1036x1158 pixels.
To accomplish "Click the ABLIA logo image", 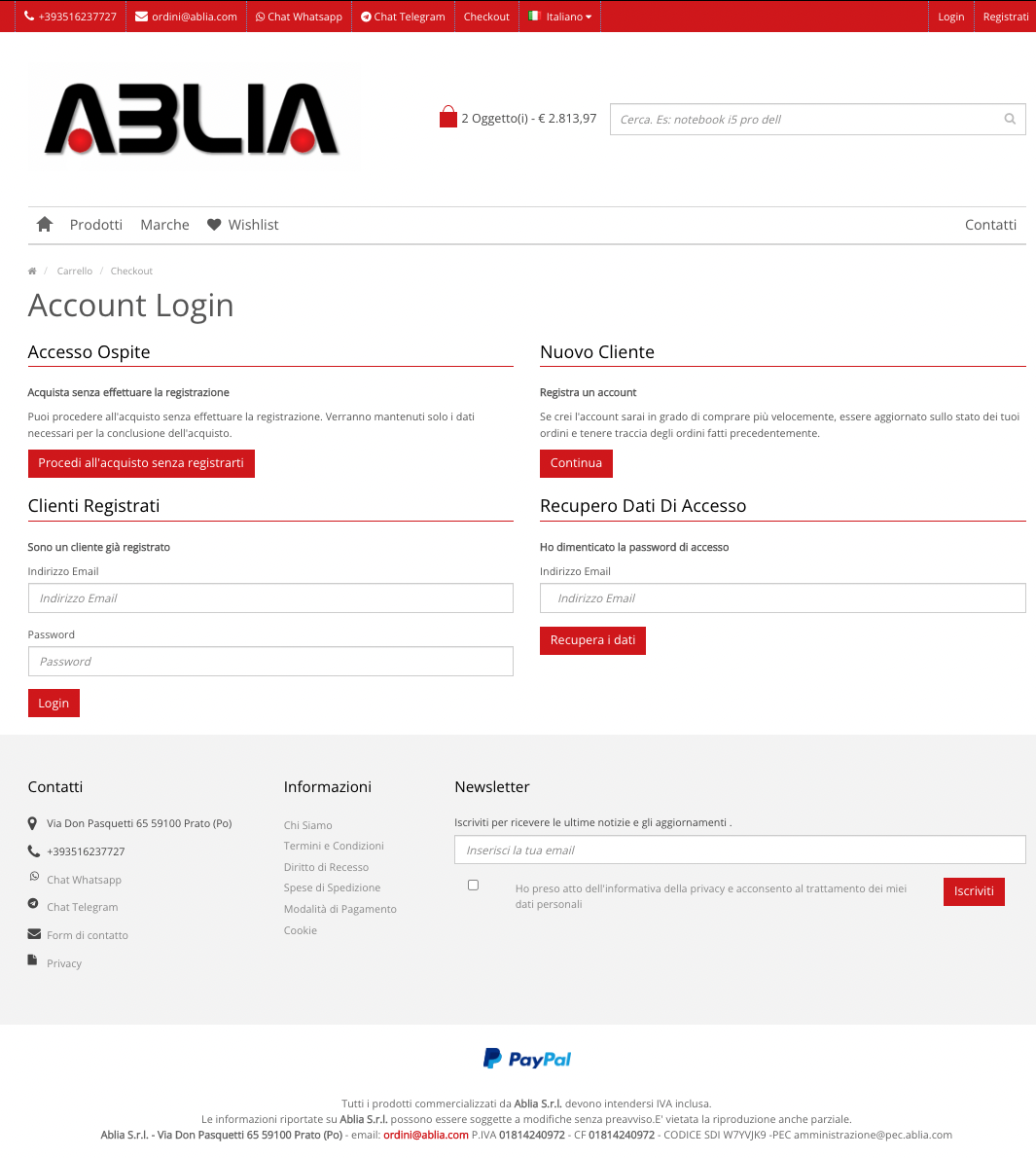I will click(x=193, y=119).
